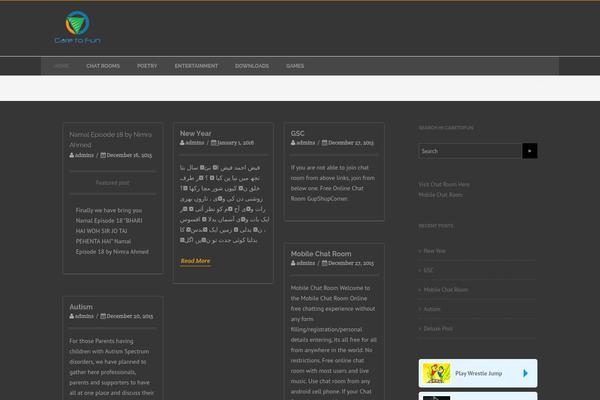The image size is (600, 400).
Task: Open the Mobile Chat Room post title
Action: coord(321,254)
